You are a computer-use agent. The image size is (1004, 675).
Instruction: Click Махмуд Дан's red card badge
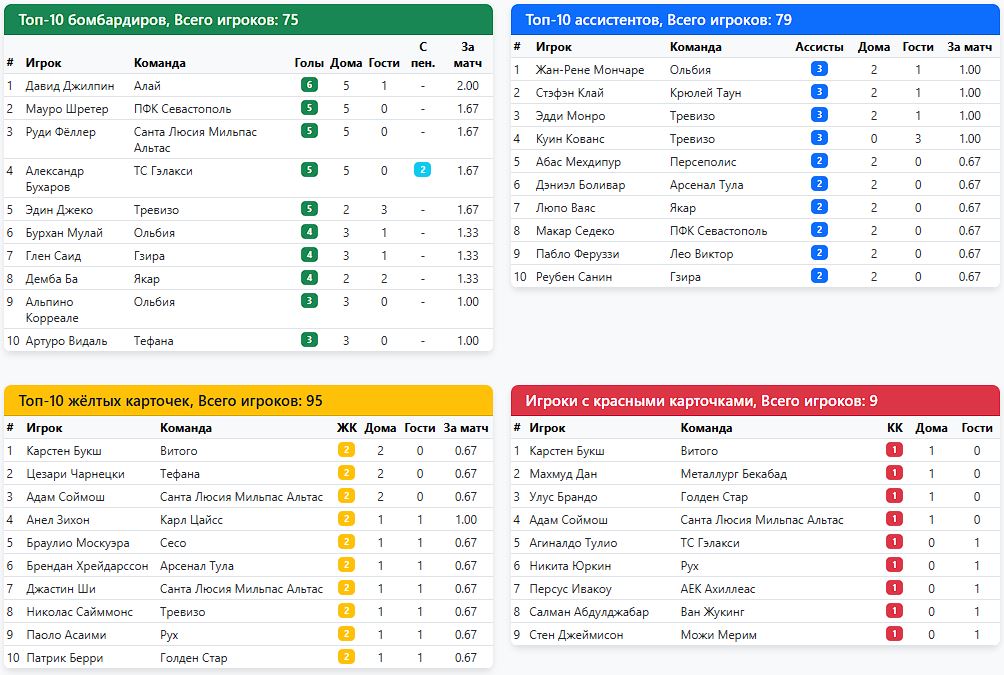click(x=895, y=473)
